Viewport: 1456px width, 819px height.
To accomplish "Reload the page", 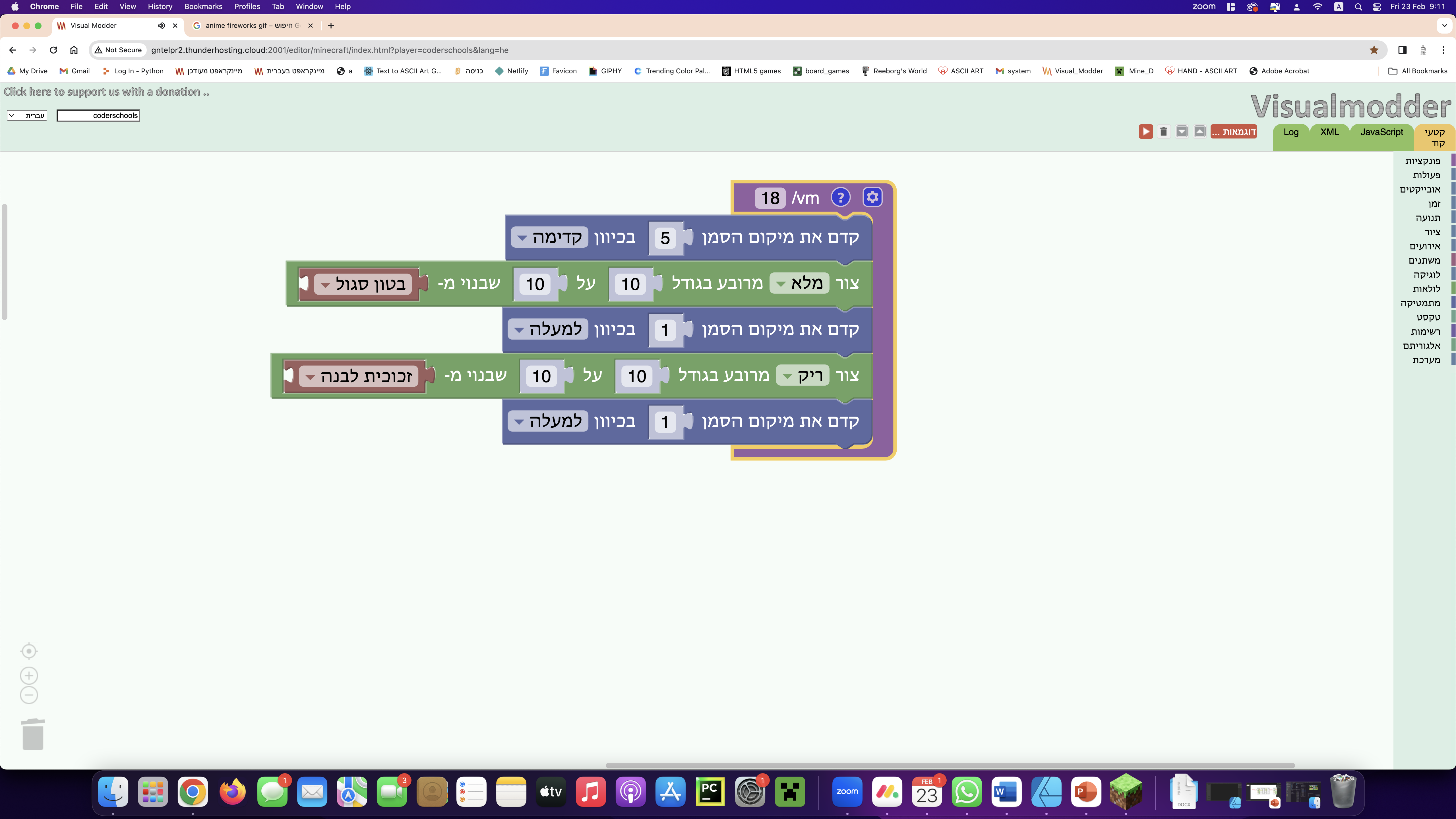I will click(x=53, y=50).
